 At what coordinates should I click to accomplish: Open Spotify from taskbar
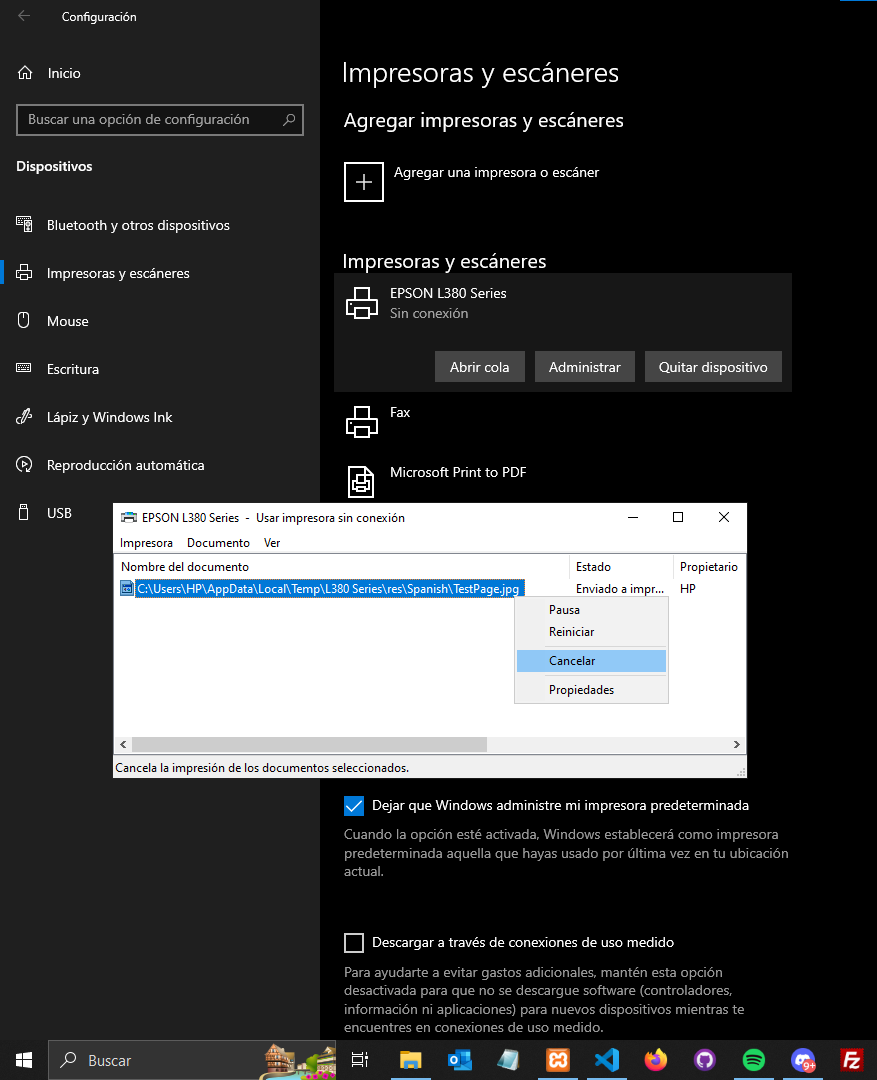coord(754,1060)
